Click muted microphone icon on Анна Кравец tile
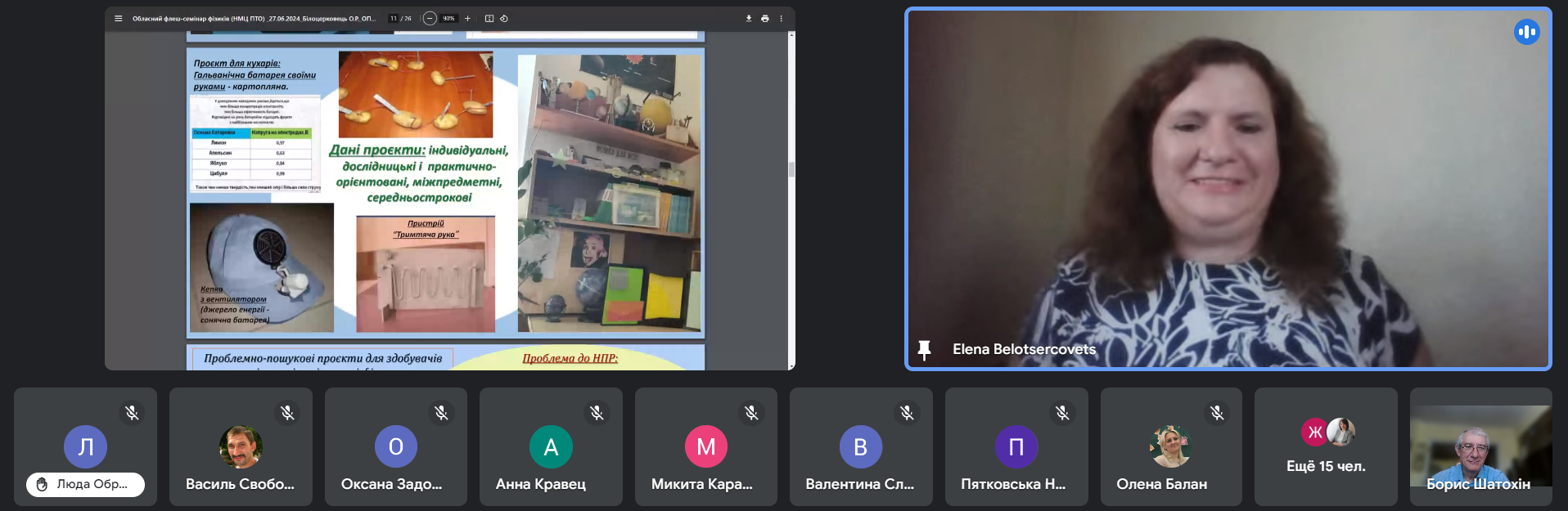Viewport: 1568px width, 511px height. [x=597, y=413]
